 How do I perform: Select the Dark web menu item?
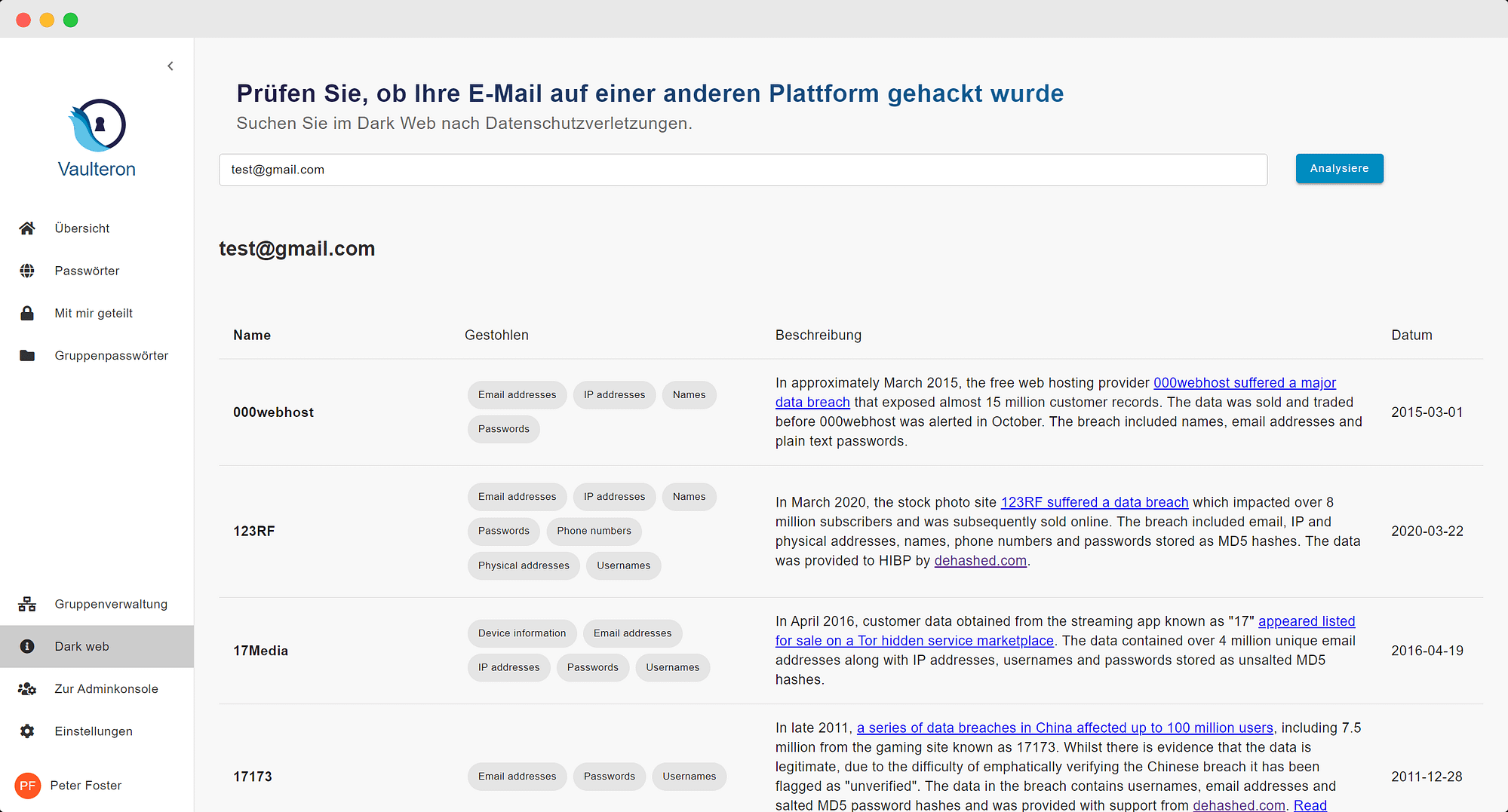(x=97, y=646)
